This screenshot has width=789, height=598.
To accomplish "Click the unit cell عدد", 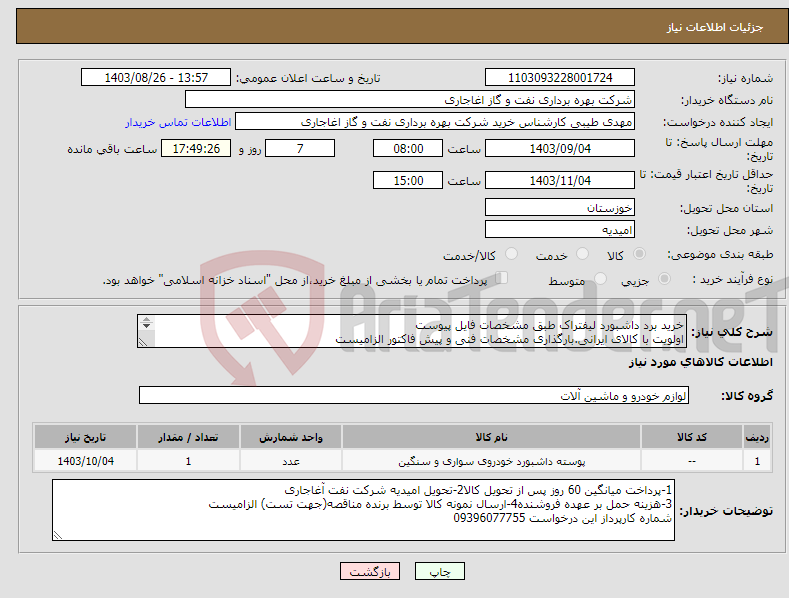I will point(291,461).
